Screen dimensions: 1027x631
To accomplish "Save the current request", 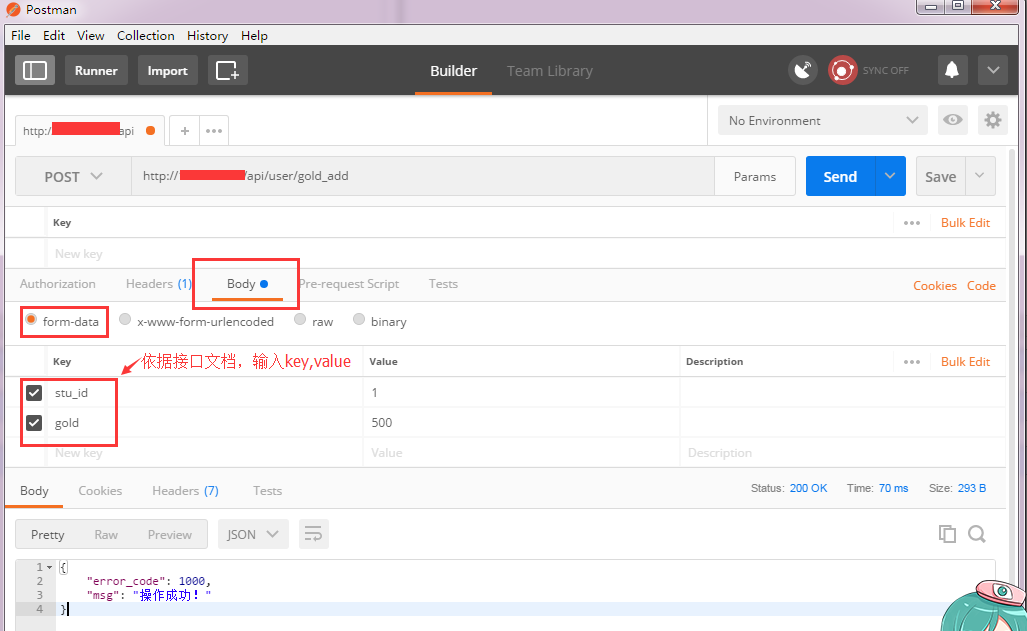I will (941, 176).
